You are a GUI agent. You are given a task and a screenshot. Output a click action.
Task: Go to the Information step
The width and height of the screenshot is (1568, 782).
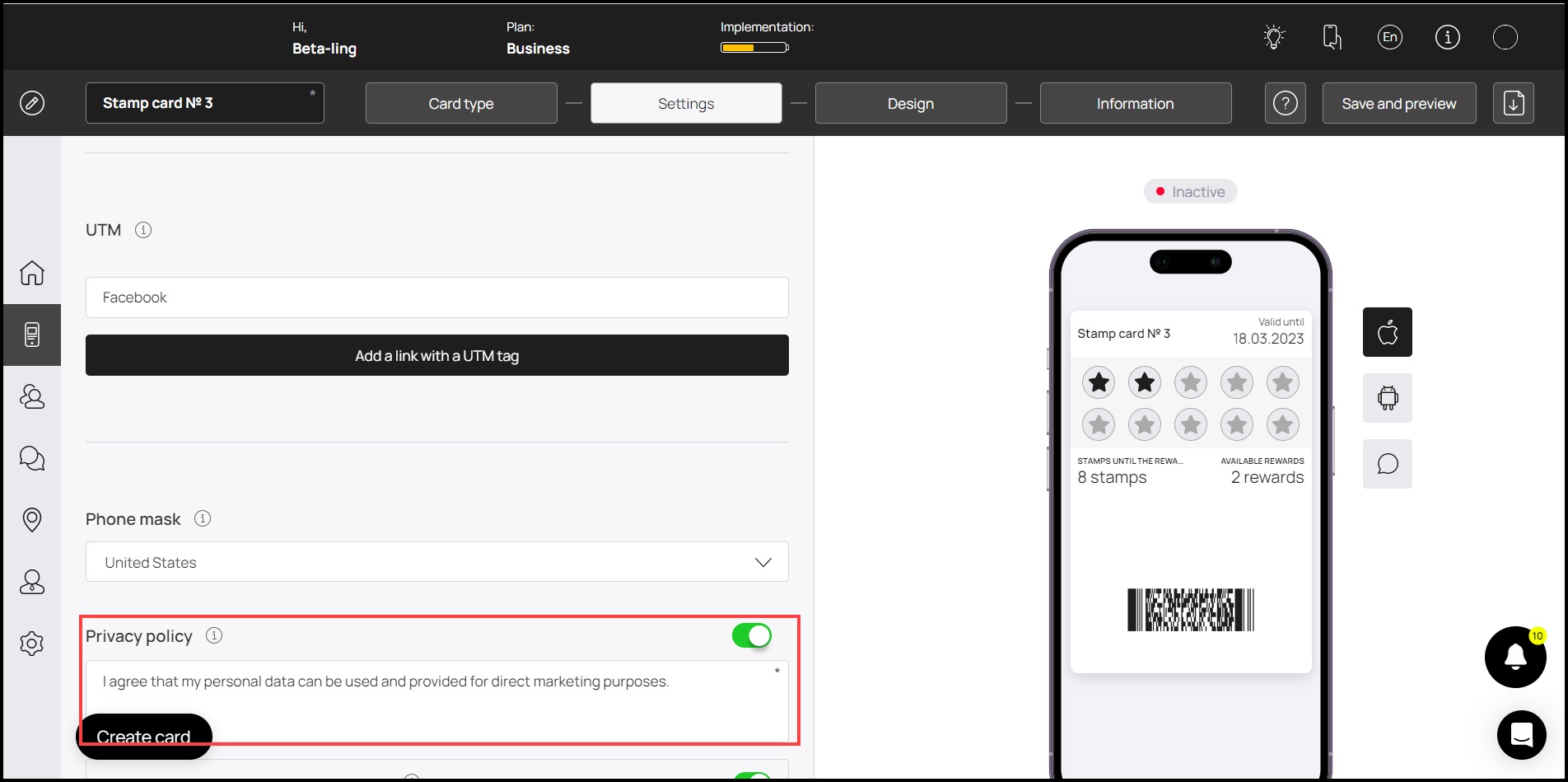coord(1136,103)
